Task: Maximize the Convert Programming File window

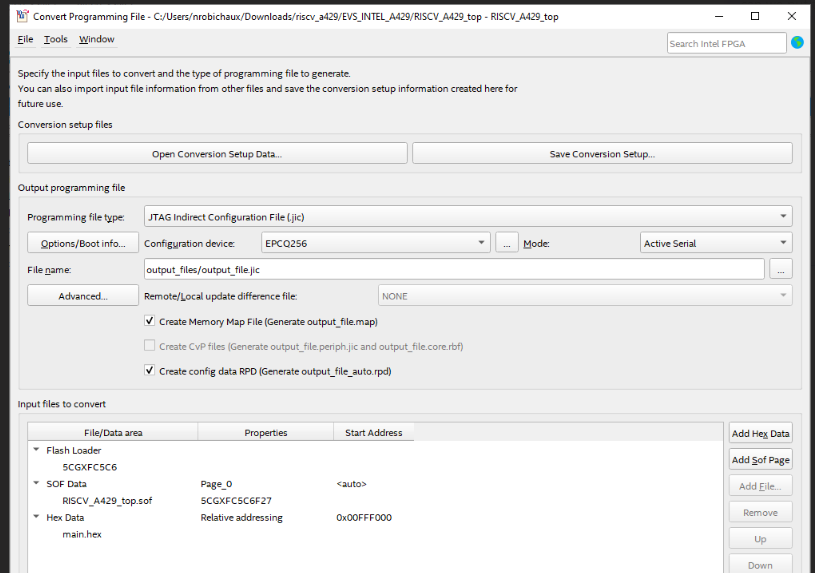Action: click(x=755, y=16)
